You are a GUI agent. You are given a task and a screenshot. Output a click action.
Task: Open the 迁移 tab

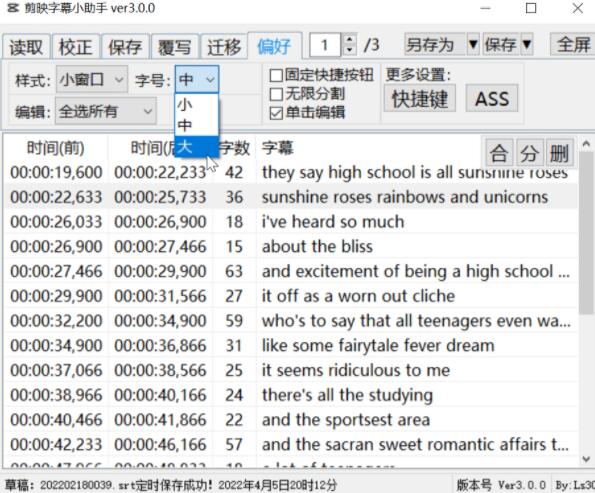224,47
